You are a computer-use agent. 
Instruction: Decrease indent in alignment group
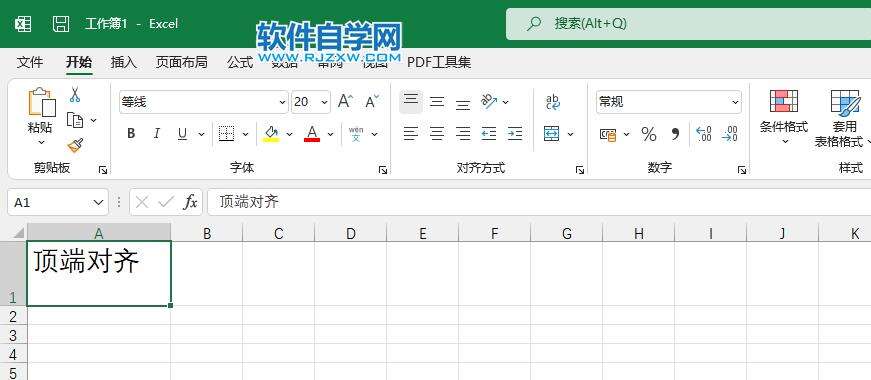pos(489,133)
